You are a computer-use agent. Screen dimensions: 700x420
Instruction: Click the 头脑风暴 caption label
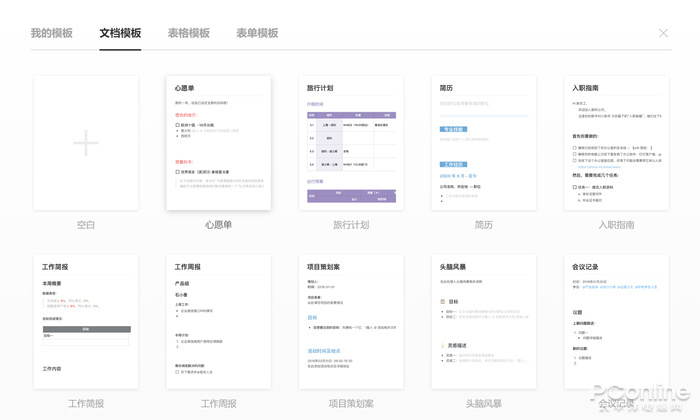(484, 404)
